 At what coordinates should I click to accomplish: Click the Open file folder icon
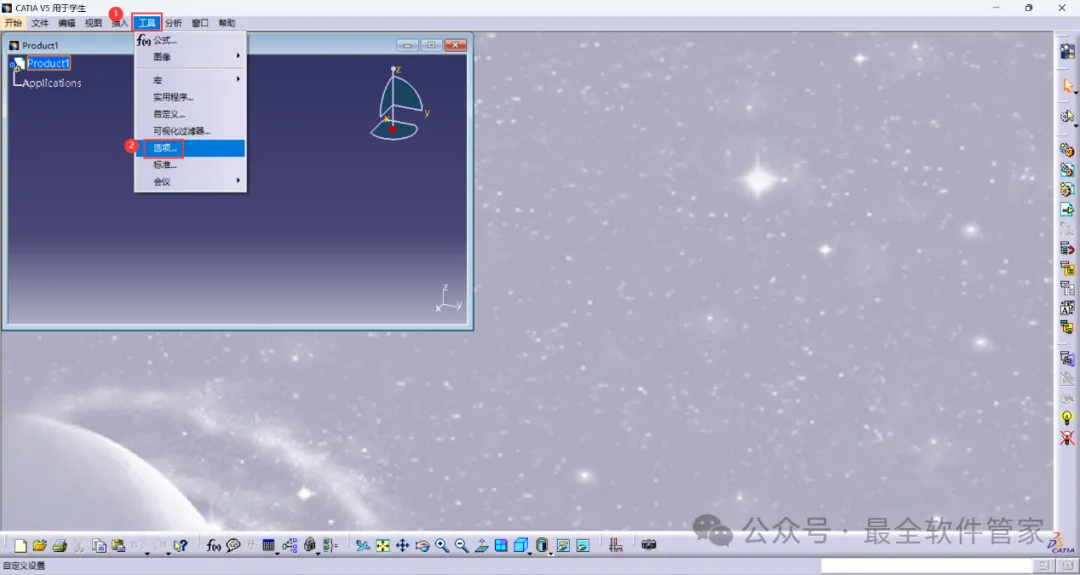click(x=40, y=546)
